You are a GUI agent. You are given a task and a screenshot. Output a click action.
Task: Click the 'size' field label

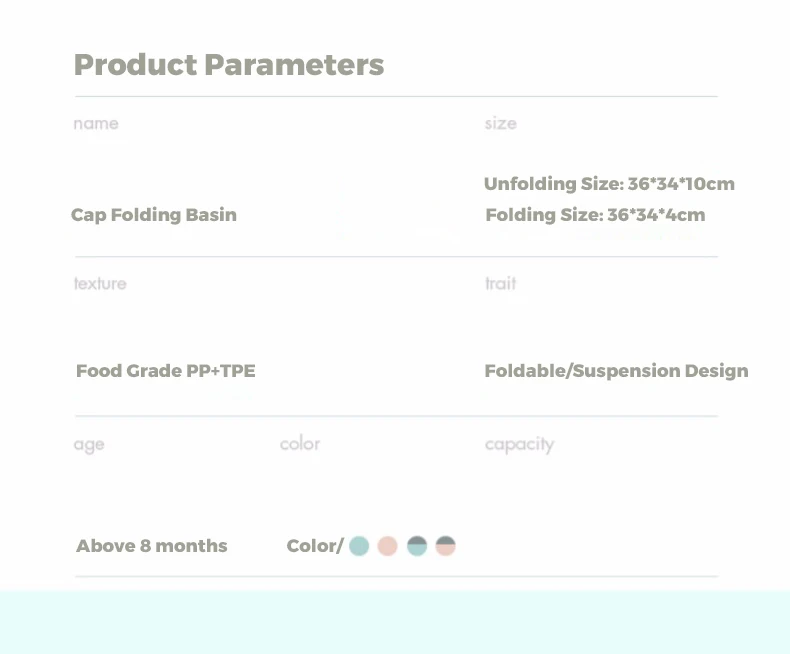tap(501, 124)
